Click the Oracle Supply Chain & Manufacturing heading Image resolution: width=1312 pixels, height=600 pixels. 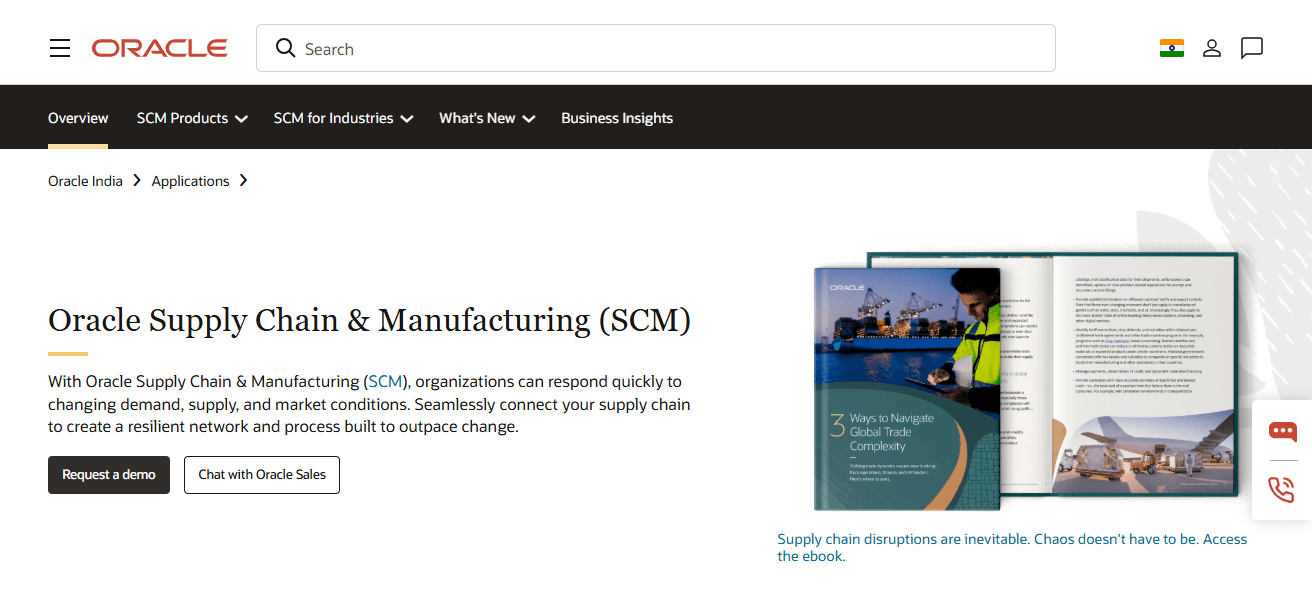(x=370, y=321)
